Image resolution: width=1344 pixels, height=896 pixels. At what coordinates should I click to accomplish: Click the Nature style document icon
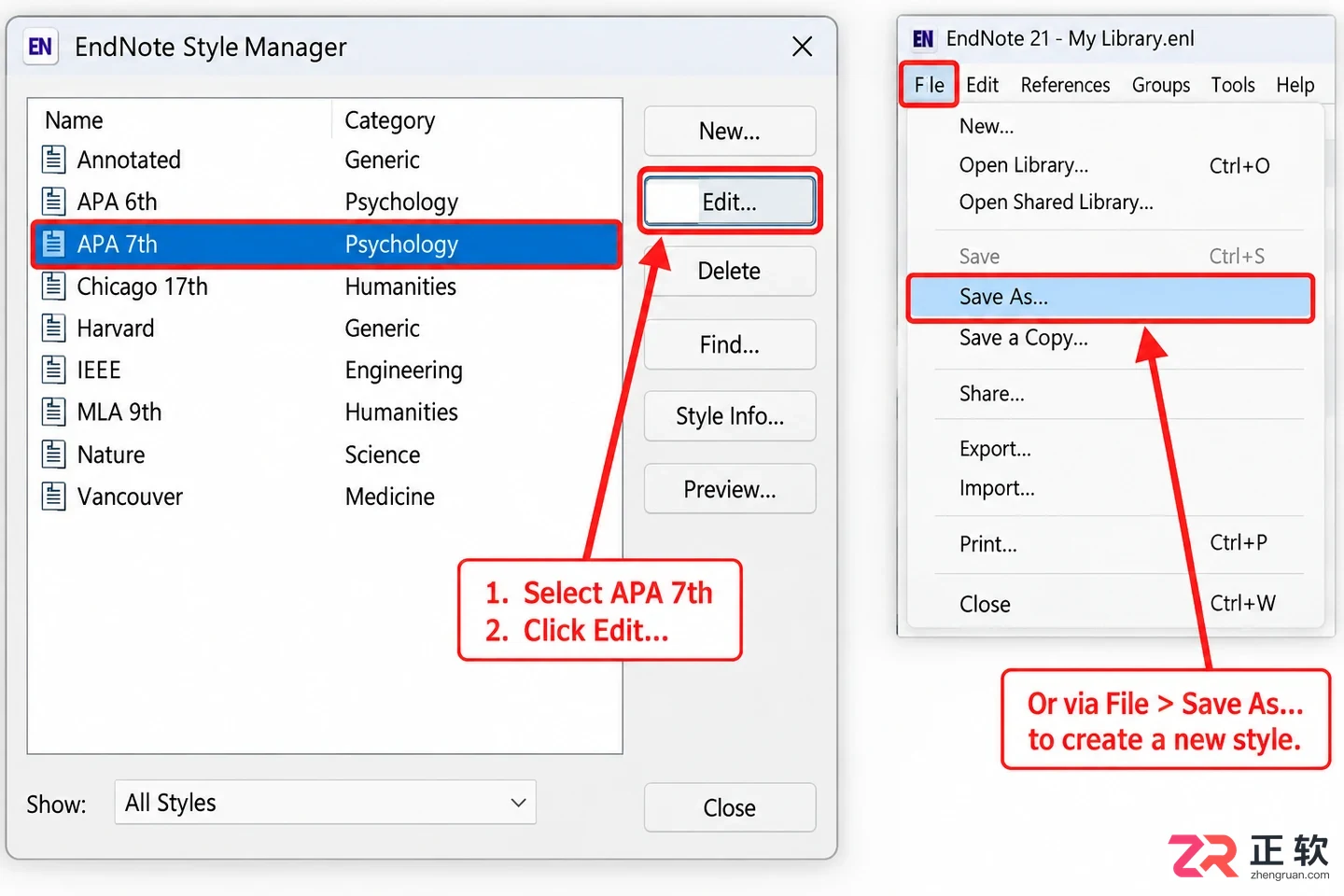[54, 455]
